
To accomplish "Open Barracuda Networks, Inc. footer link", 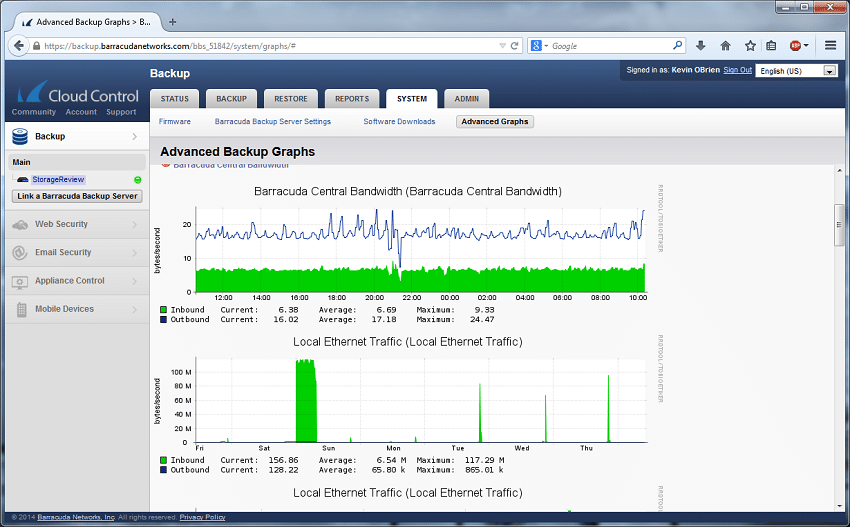I will point(76,517).
